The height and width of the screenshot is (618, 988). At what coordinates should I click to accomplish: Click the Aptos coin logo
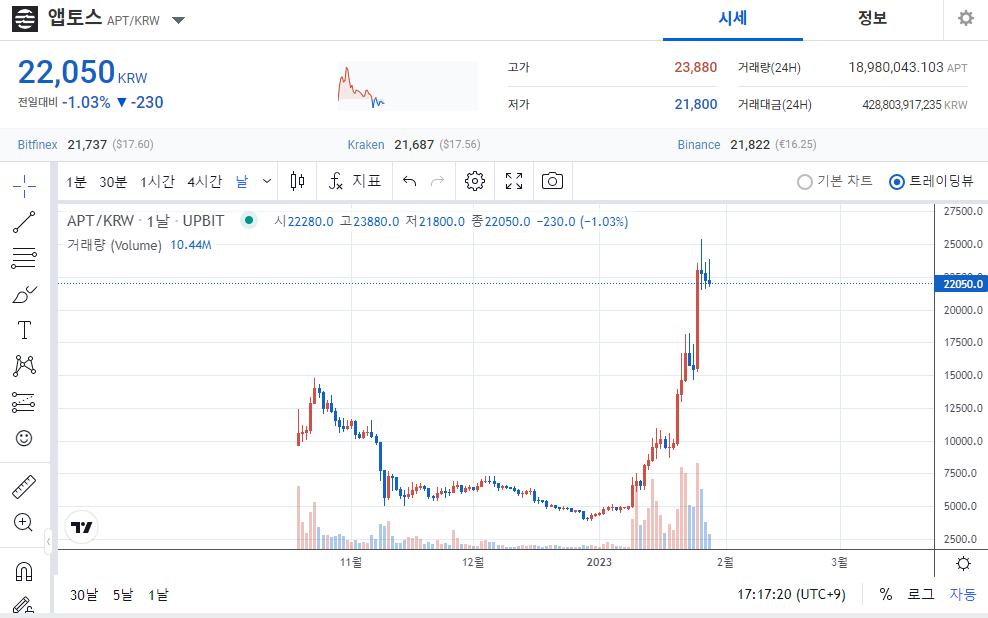tap(25, 19)
